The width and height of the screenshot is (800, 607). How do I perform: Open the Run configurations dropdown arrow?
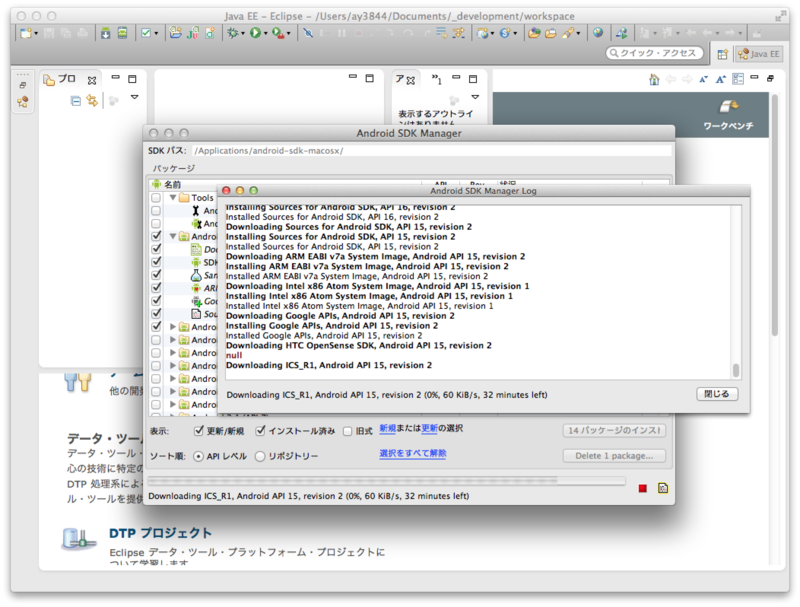coord(265,34)
